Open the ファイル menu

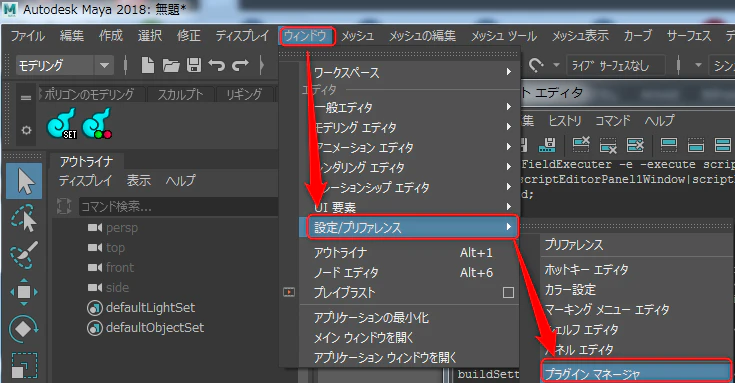[28, 36]
